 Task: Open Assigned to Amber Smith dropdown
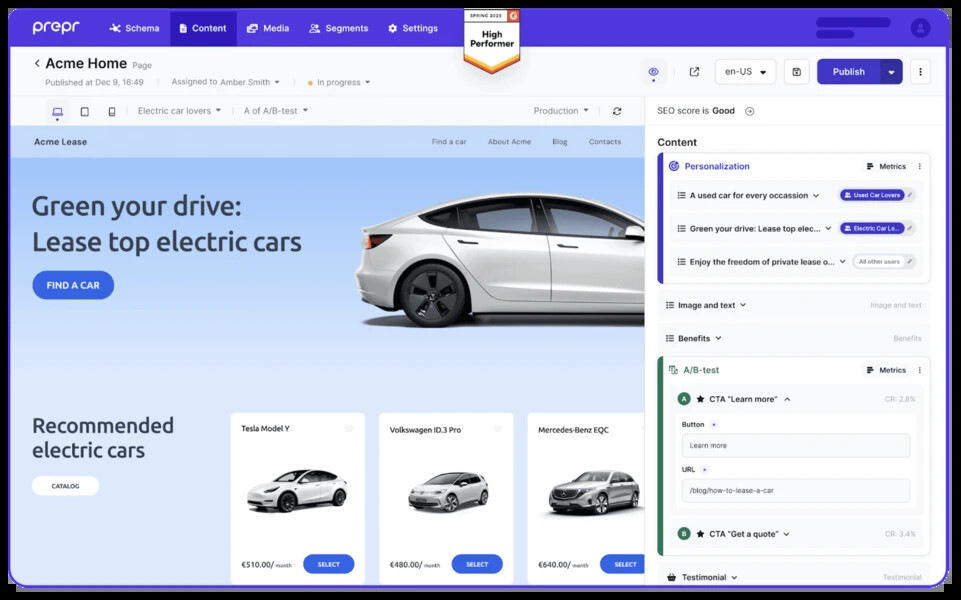[x=226, y=82]
